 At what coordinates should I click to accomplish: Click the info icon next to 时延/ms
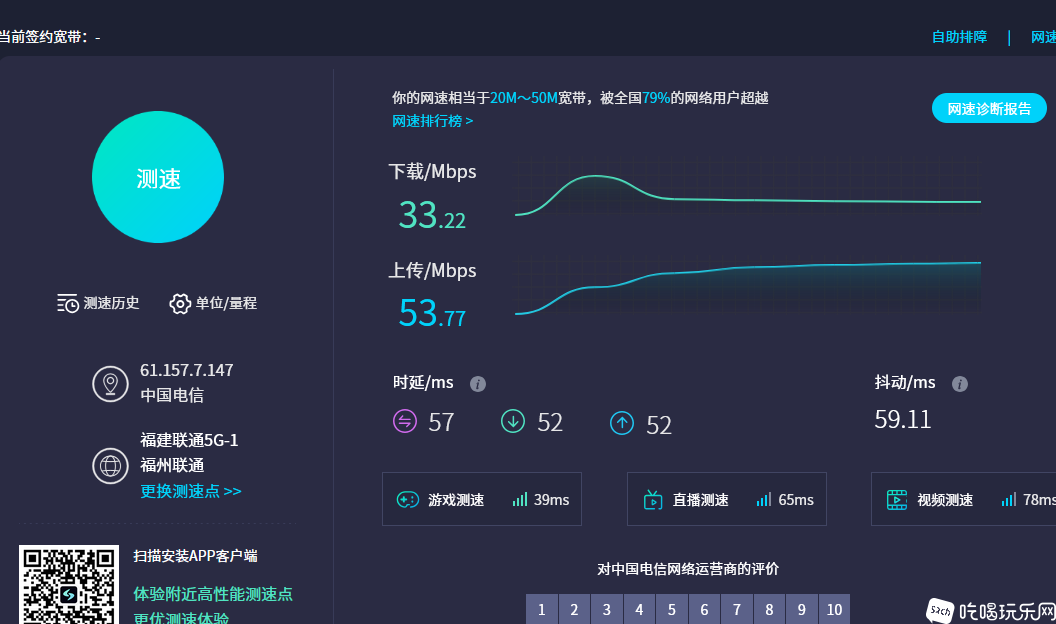click(x=477, y=384)
